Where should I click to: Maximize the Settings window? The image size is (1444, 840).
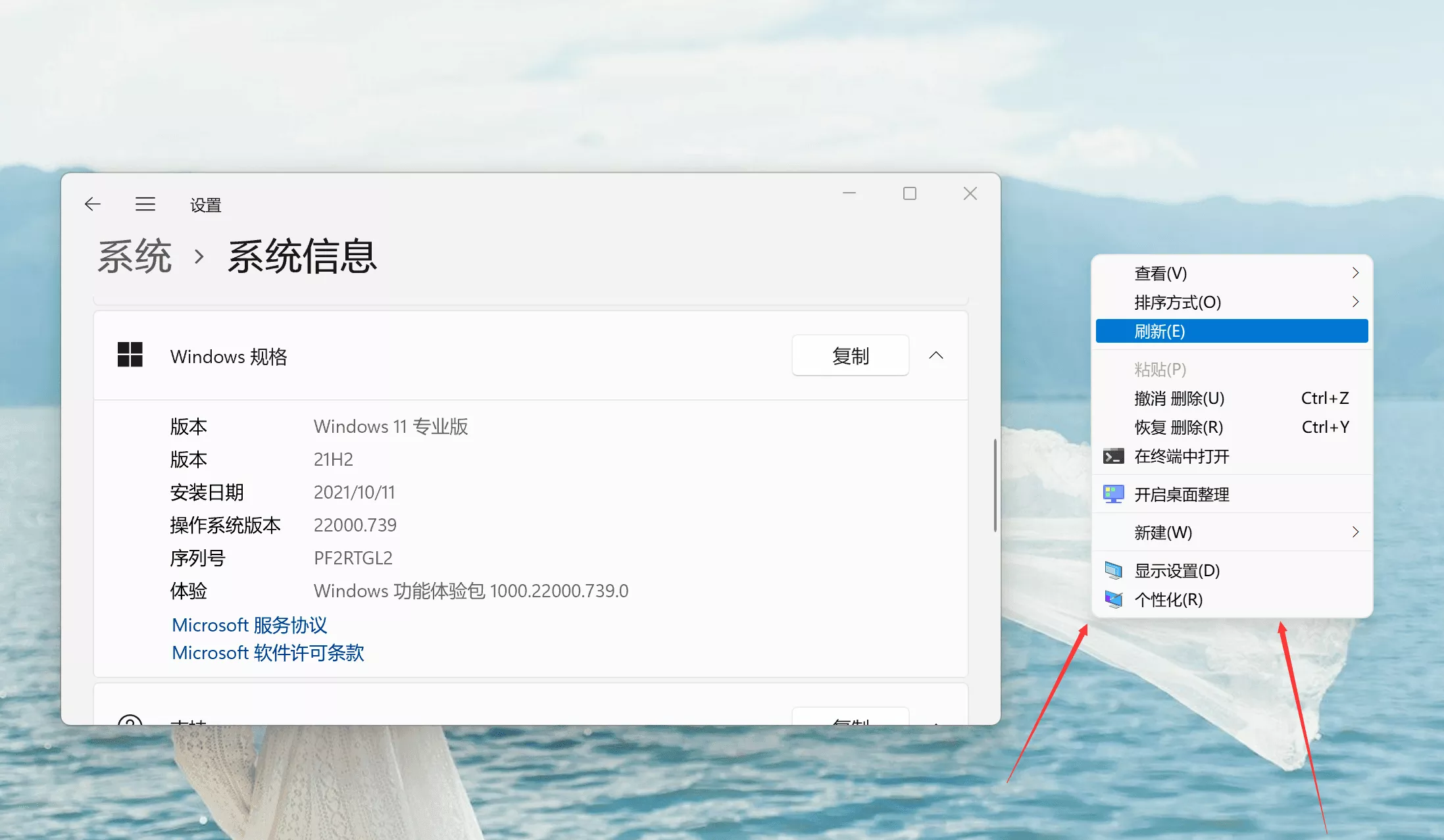pyautogui.click(x=910, y=193)
